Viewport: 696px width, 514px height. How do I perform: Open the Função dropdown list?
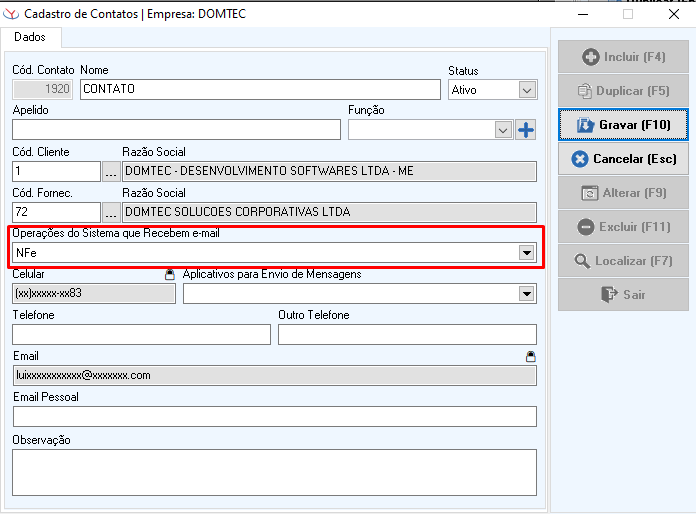coord(503,130)
